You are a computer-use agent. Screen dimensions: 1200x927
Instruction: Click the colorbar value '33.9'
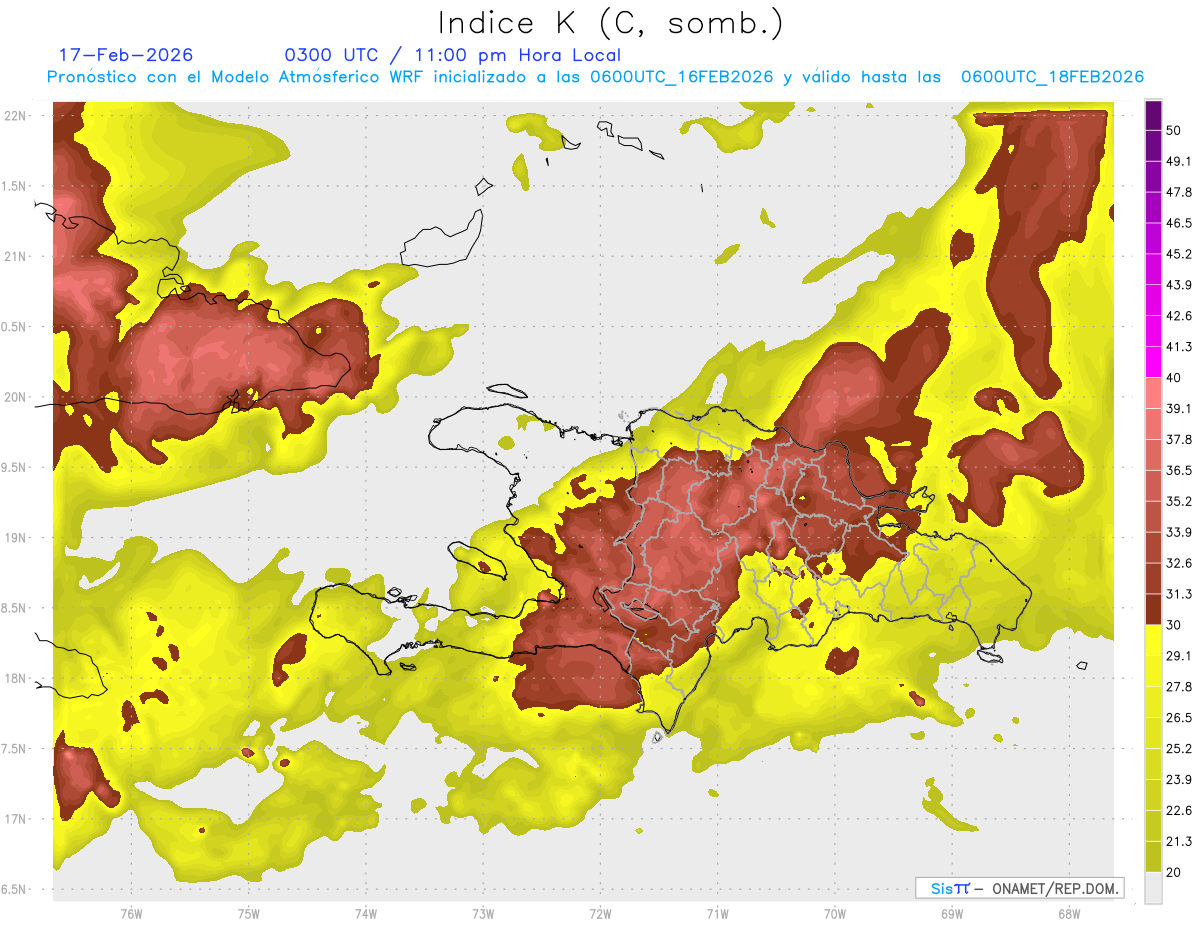1179,532
